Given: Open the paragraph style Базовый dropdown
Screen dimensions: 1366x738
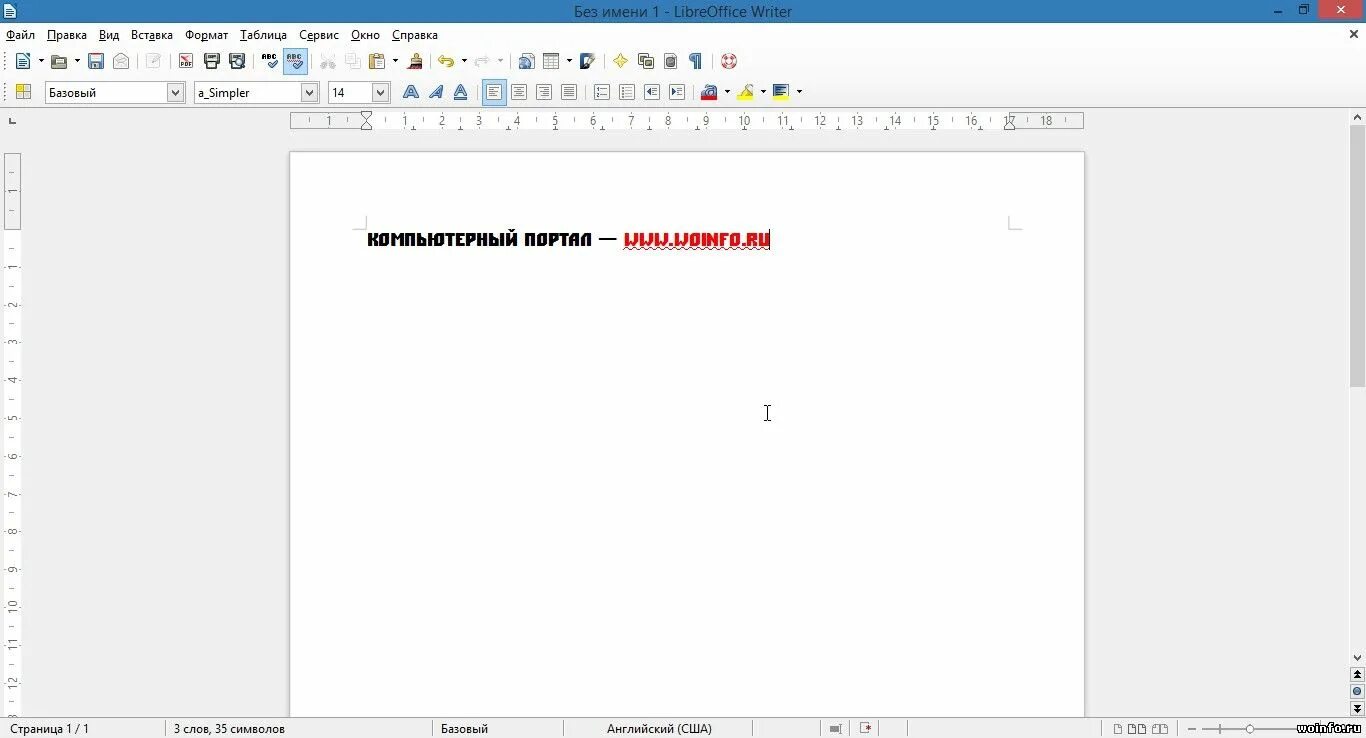Looking at the screenshot, I should (x=176, y=92).
